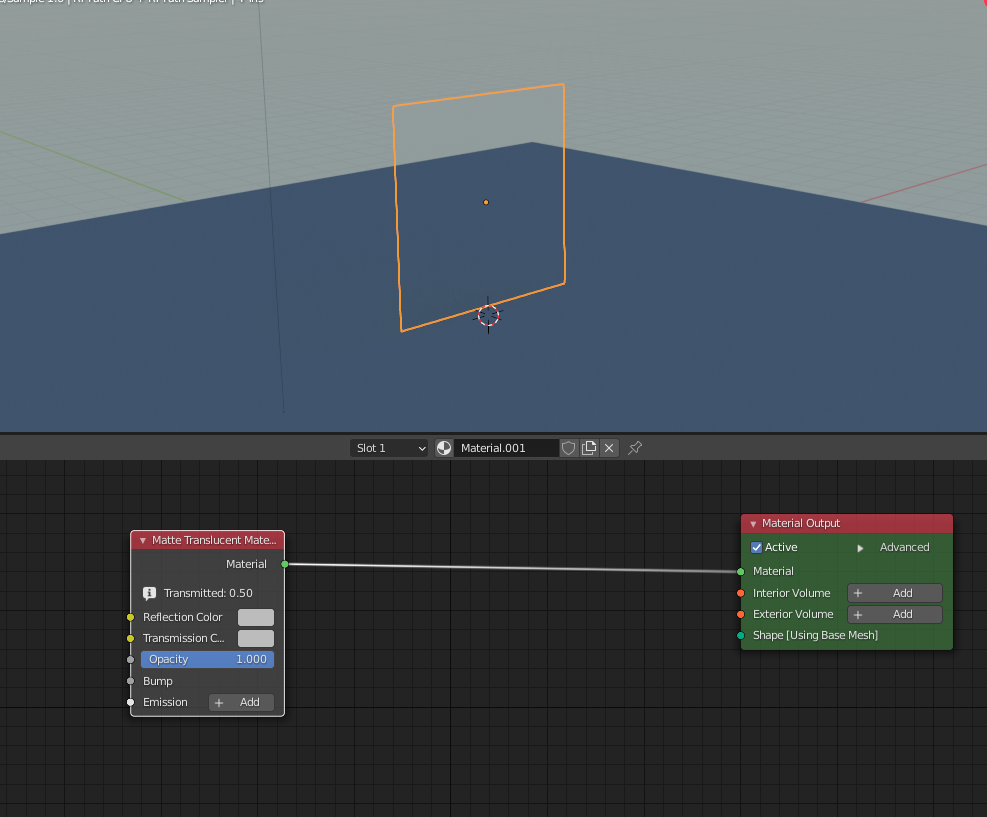Screen dimensions: 987x817
Task: Click the Material input socket of Output node
Action: pyautogui.click(x=741, y=572)
